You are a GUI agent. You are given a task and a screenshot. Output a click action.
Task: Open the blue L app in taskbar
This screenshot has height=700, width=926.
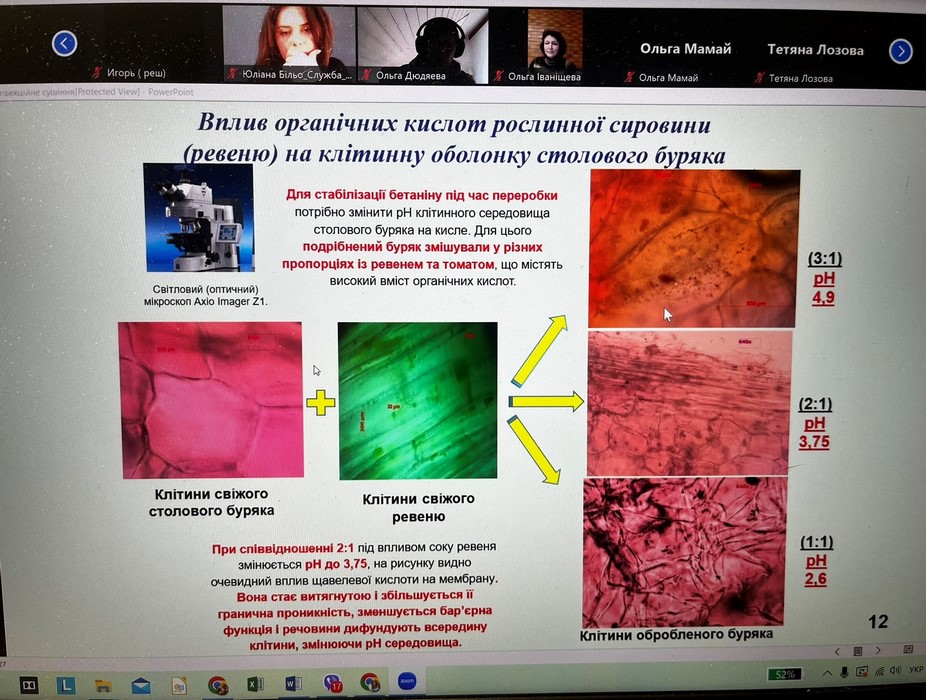(x=65, y=685)
